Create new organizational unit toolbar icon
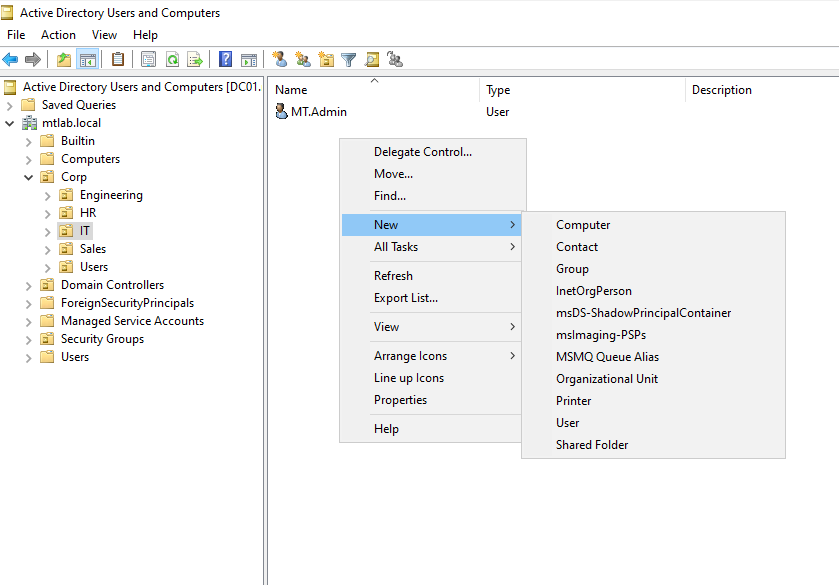Screen dimensions: 839x585 coord(326,59)
